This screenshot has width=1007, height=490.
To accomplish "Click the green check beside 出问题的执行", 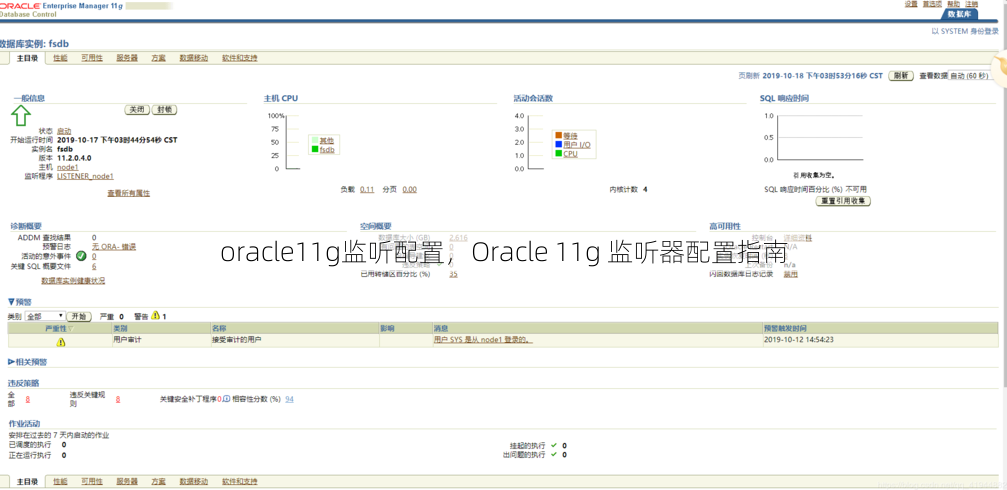I will (554, 454).
